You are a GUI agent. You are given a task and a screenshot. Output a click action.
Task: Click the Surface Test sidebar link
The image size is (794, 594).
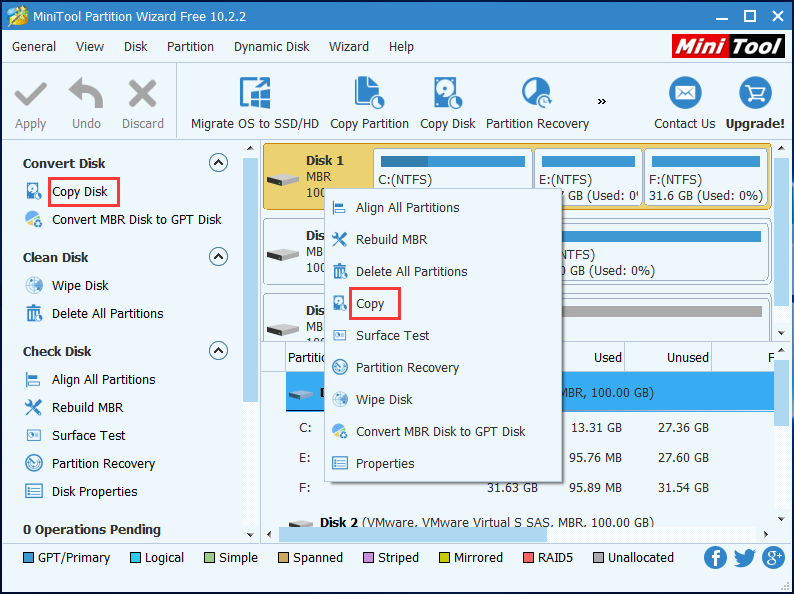point(89,435)
